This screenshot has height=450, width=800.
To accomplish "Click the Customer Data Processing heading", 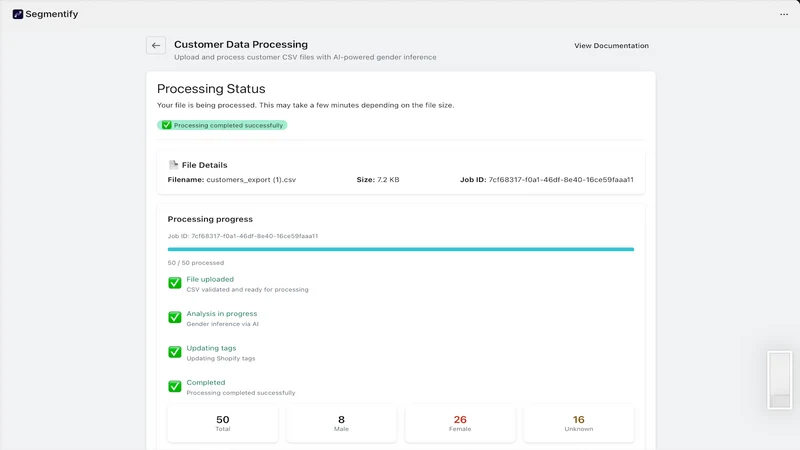I will [241, 44].
